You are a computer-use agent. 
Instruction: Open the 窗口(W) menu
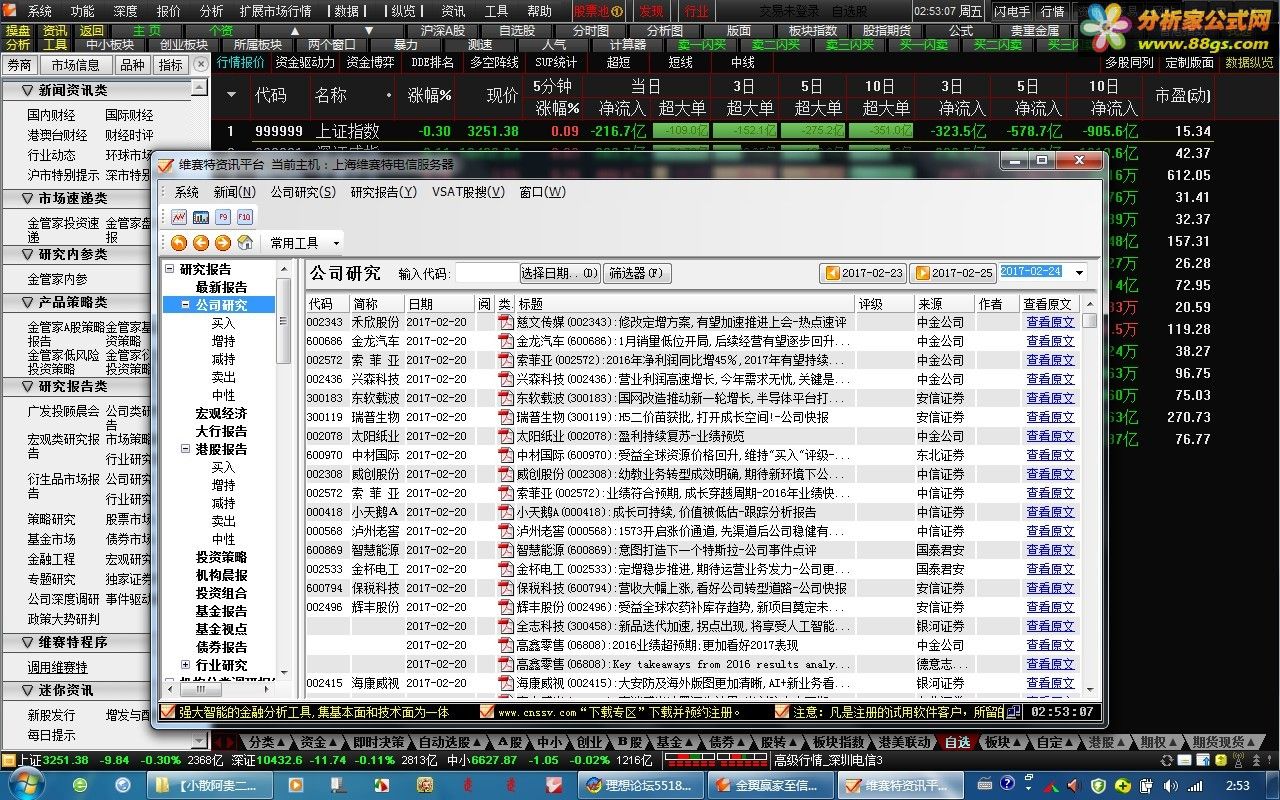pos(542,192)
